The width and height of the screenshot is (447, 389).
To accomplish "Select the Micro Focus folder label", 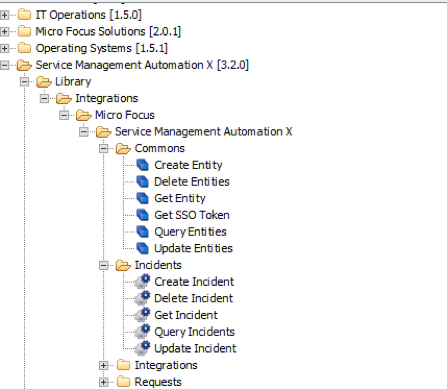I will tap(125, 115).
